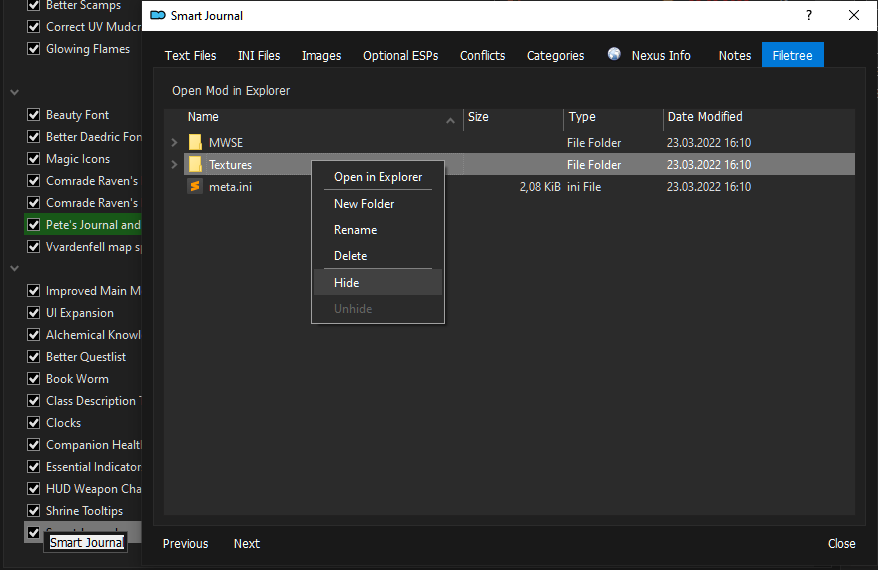Expand the Textures folder arrow
The image size is (878, 570).
tap(174, 165)
